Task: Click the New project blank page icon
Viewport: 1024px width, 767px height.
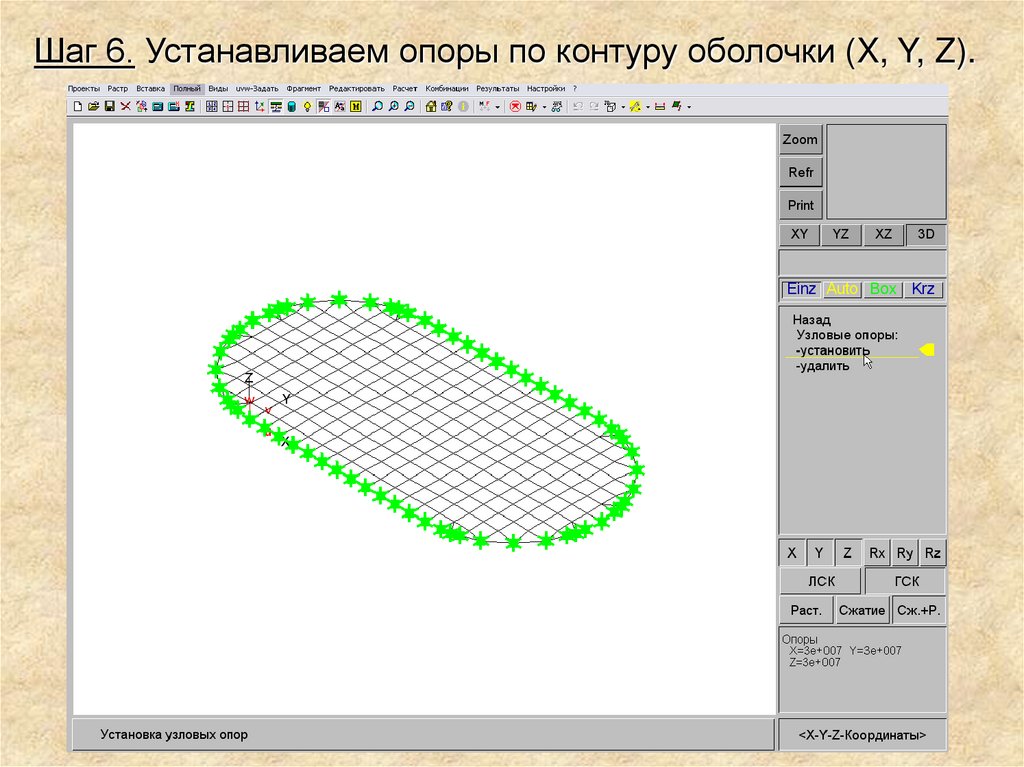Action: tap(78, 106)
